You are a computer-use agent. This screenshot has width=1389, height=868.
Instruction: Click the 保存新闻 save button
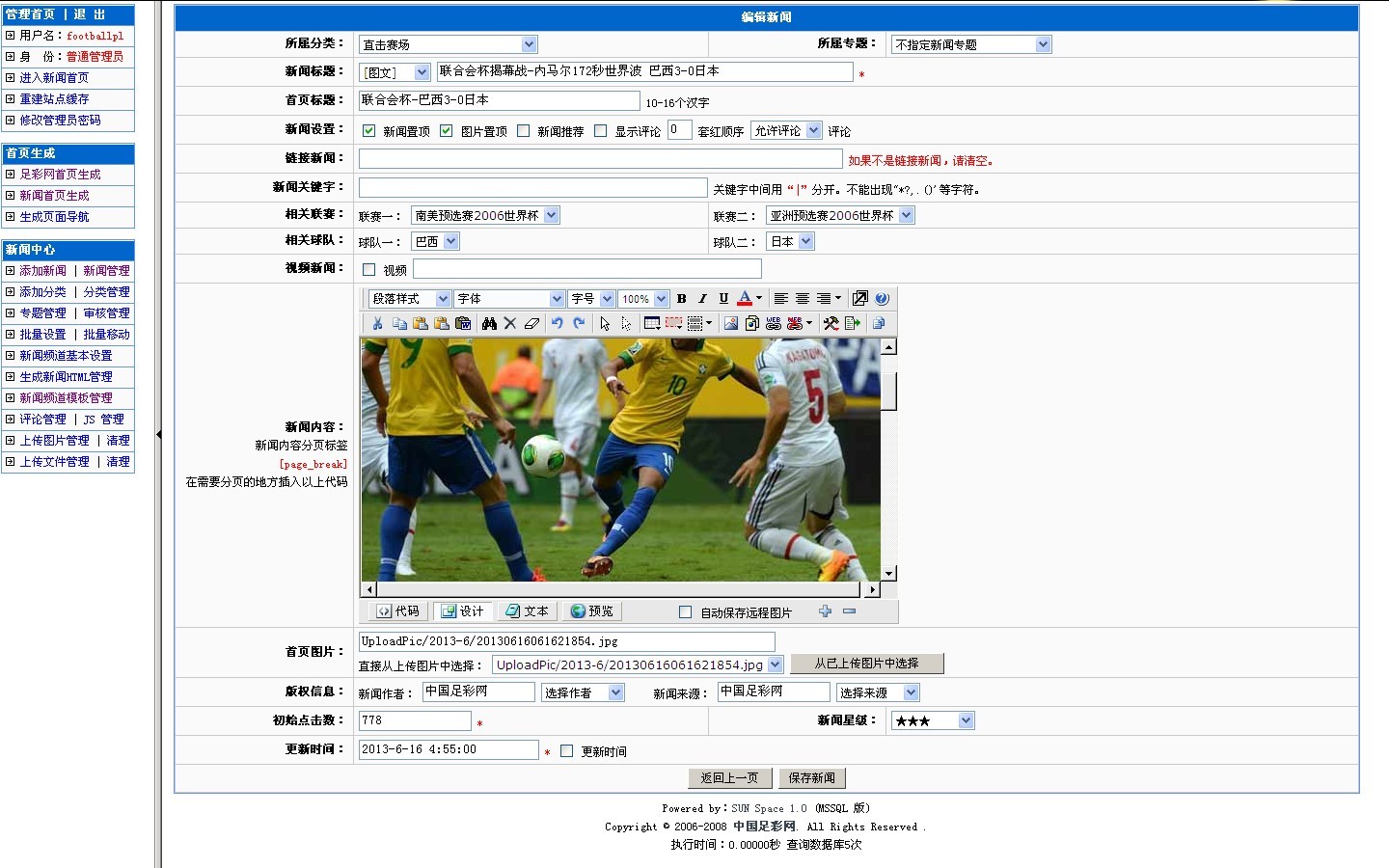pos(811,778)
